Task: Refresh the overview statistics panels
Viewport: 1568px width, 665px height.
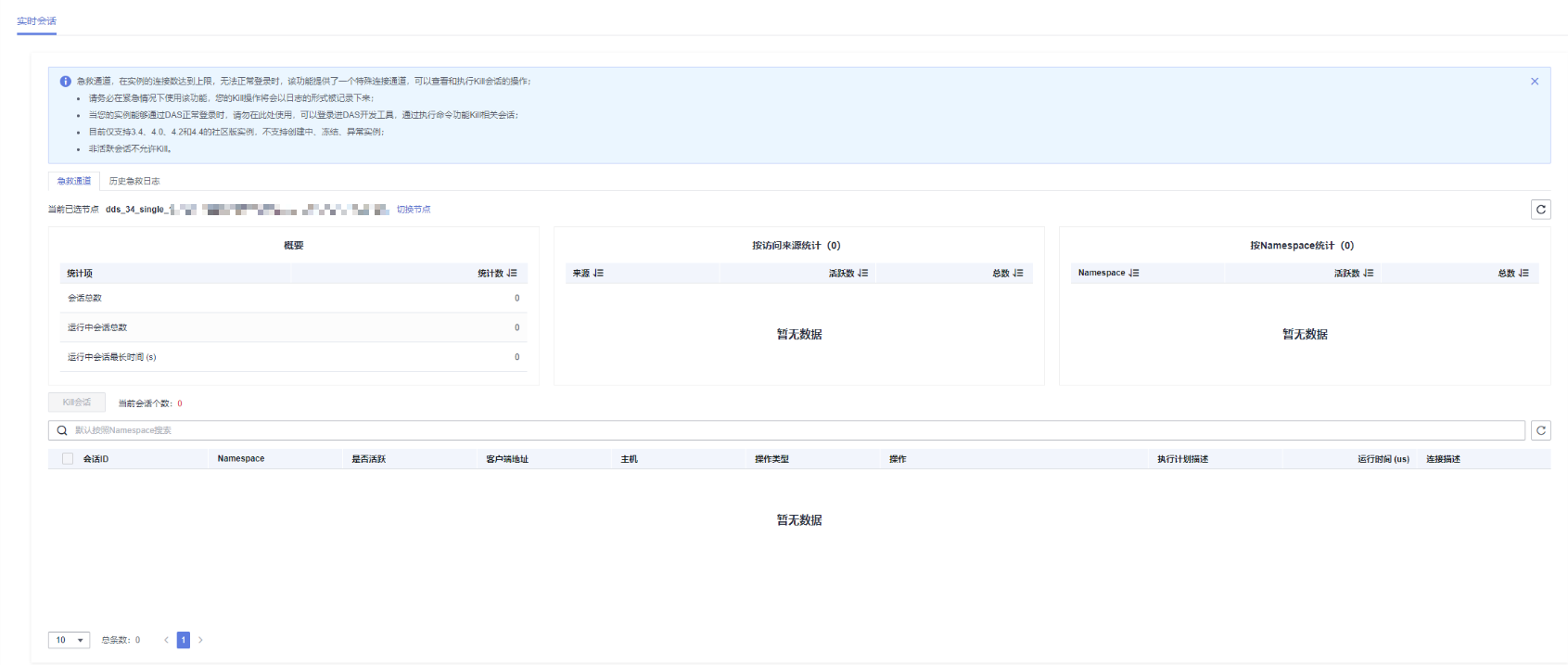Action: (x=1540, y=210)
